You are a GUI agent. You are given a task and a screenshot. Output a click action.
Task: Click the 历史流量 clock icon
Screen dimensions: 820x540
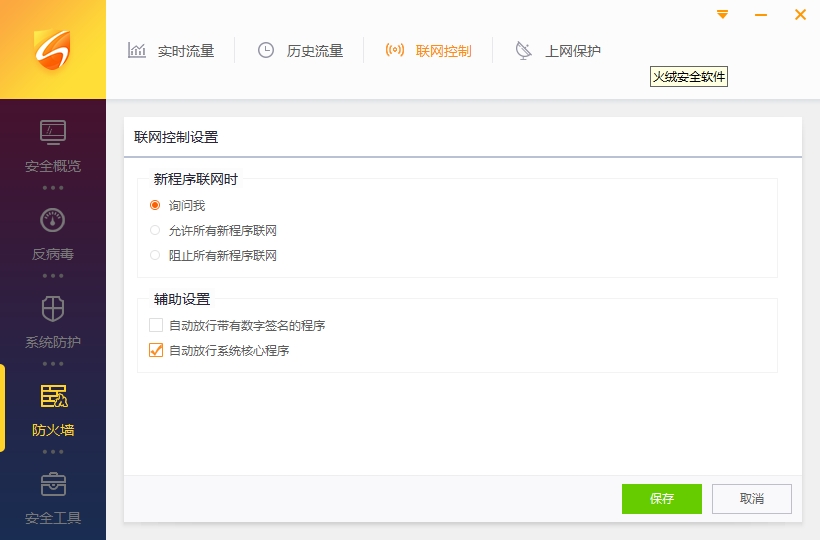coord(266,50)
